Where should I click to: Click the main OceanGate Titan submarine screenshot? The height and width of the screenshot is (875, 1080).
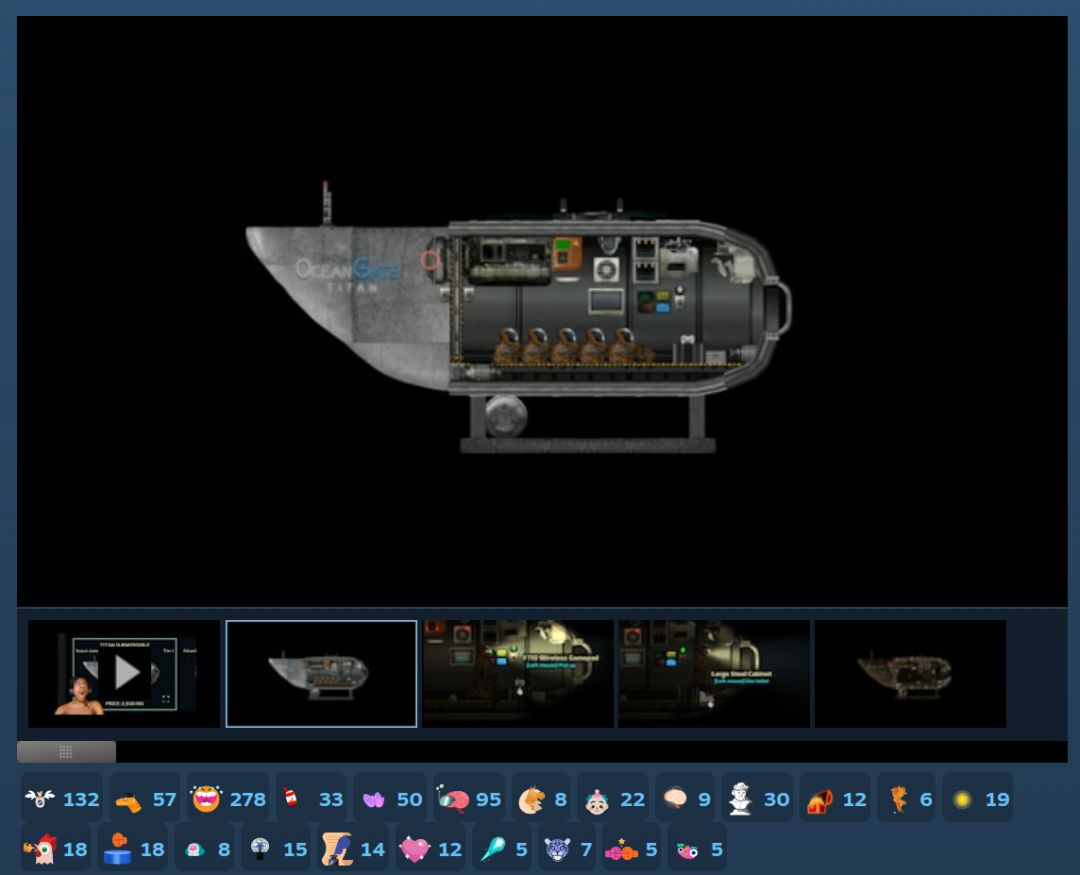pyautogui.click(x=542, y=311)
